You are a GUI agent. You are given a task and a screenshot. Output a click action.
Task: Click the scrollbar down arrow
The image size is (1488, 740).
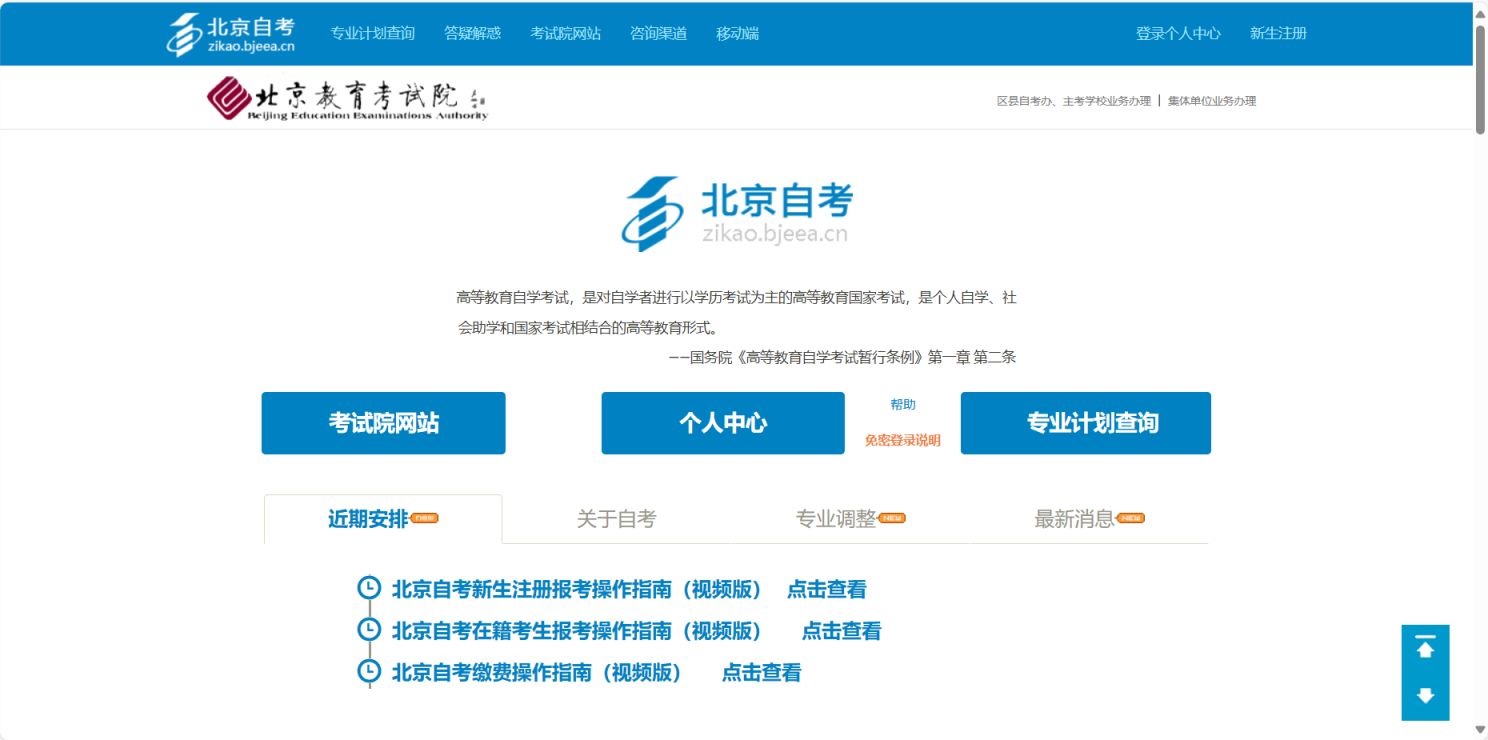(1480, 728)
